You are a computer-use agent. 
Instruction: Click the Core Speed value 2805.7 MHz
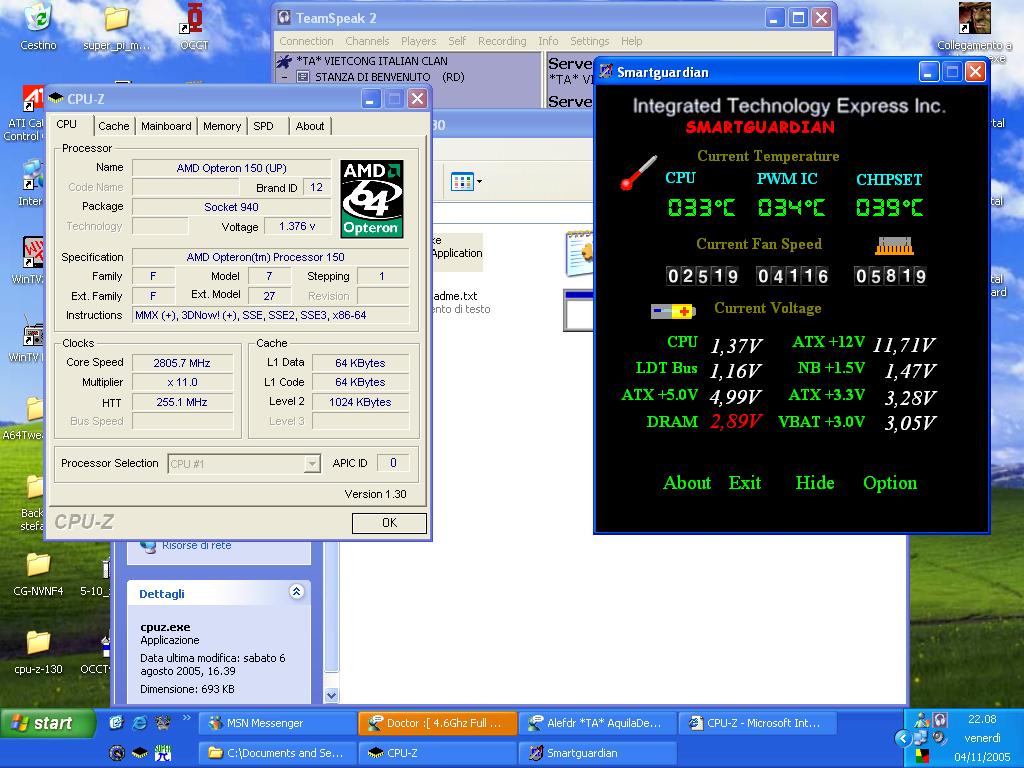[x=182, y=363]
